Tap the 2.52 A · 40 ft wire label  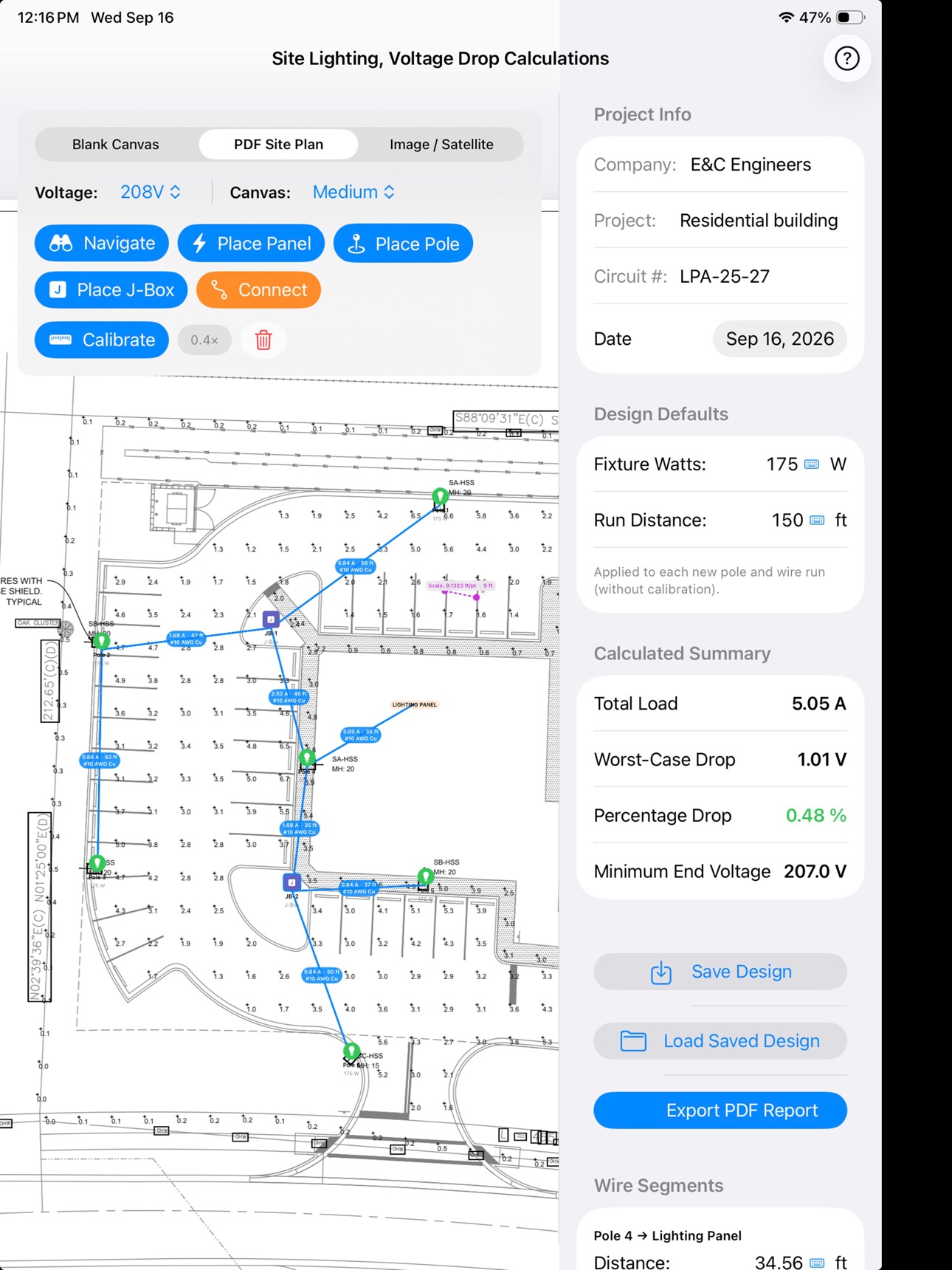[289, 697]
